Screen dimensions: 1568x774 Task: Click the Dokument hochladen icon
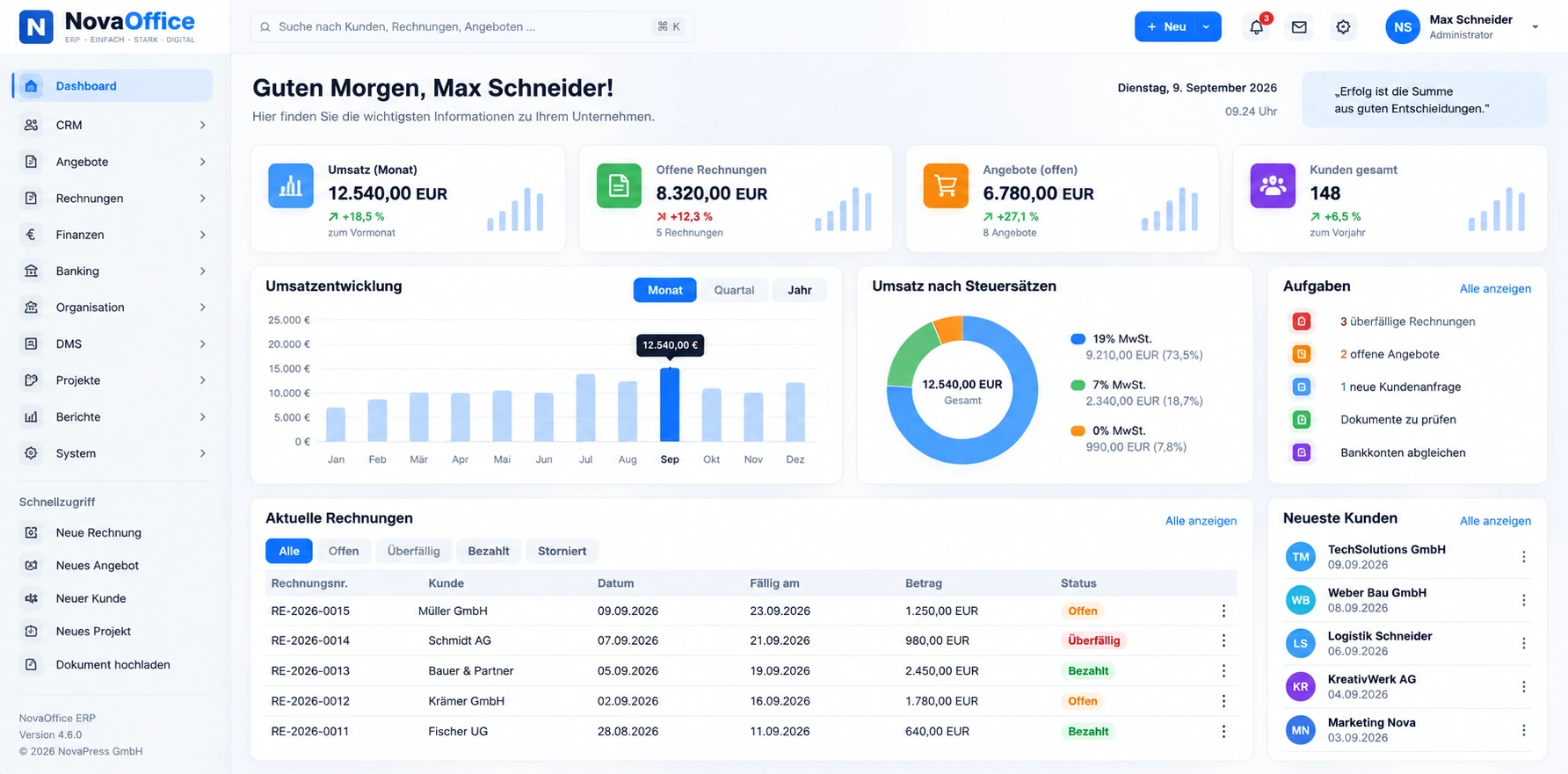click(x=32, y=665)
